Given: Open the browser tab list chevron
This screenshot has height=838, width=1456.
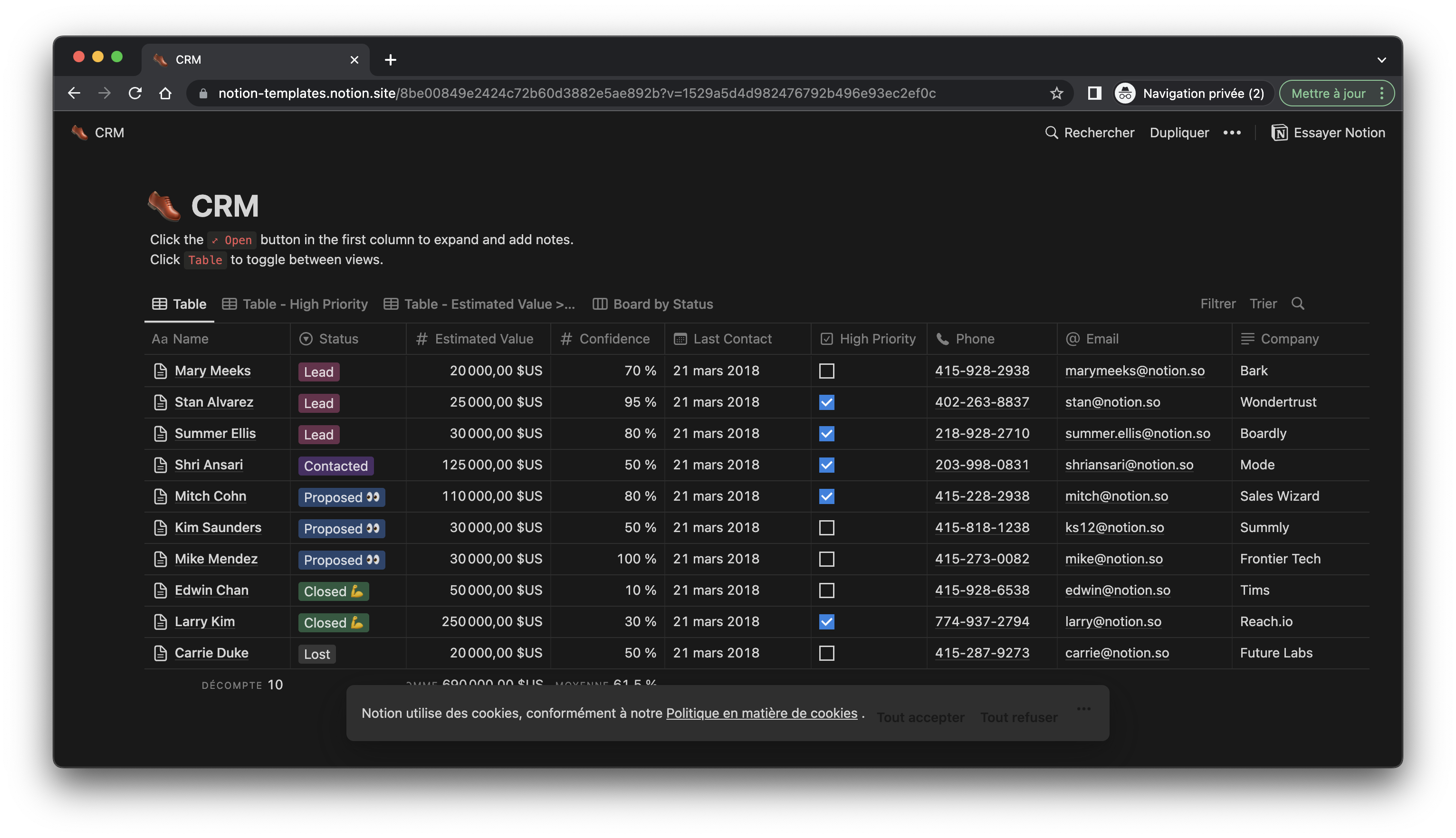Looking at the screenshot, I should (1381, 59).
